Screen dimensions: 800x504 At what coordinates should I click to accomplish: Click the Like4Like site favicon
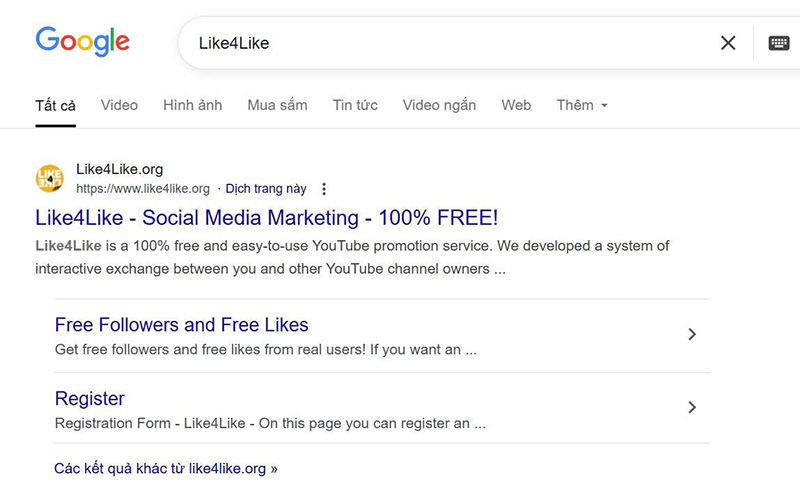pos(49,179)
